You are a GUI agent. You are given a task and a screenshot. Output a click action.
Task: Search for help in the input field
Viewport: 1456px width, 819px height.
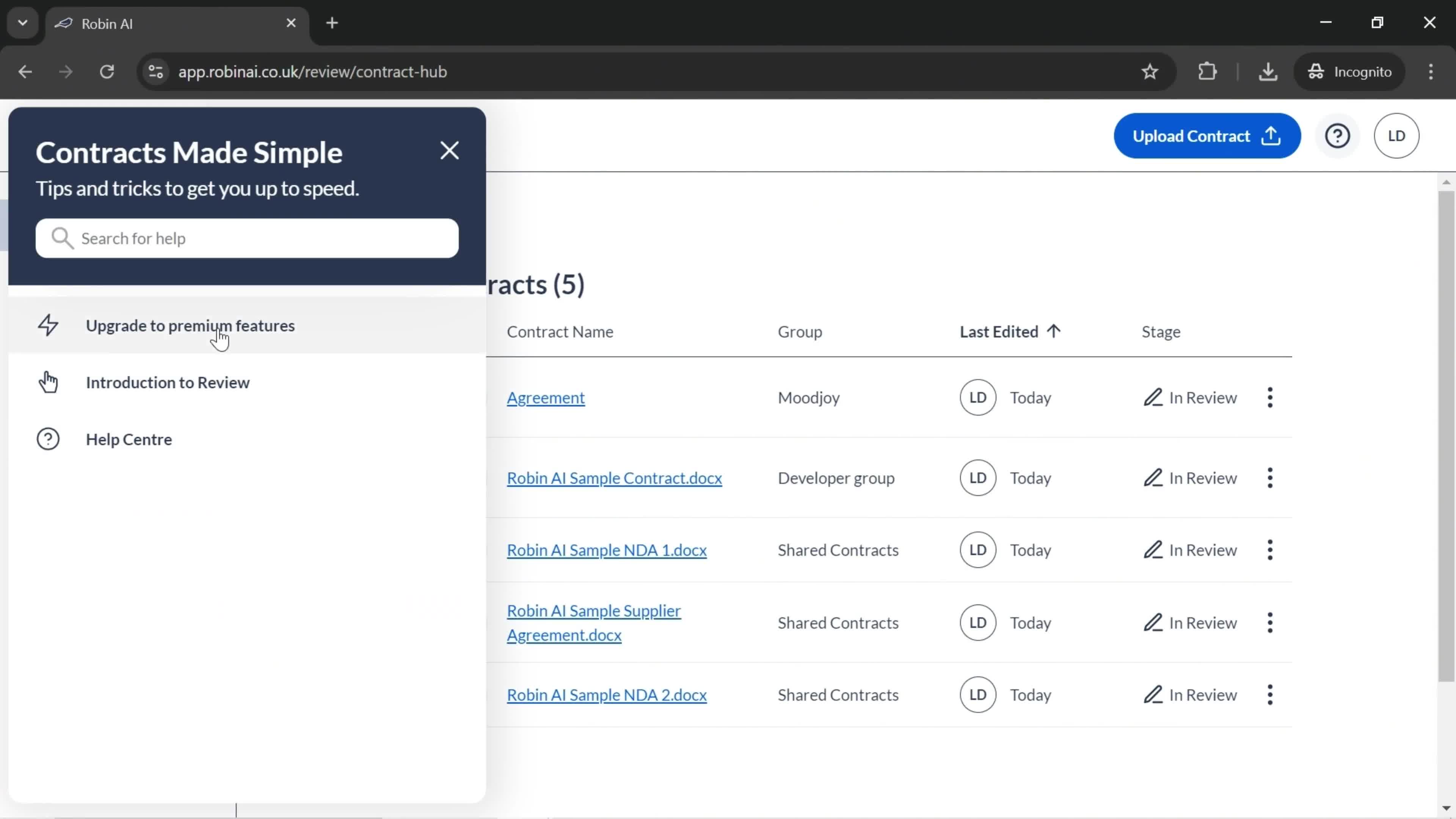coord(248,239)
